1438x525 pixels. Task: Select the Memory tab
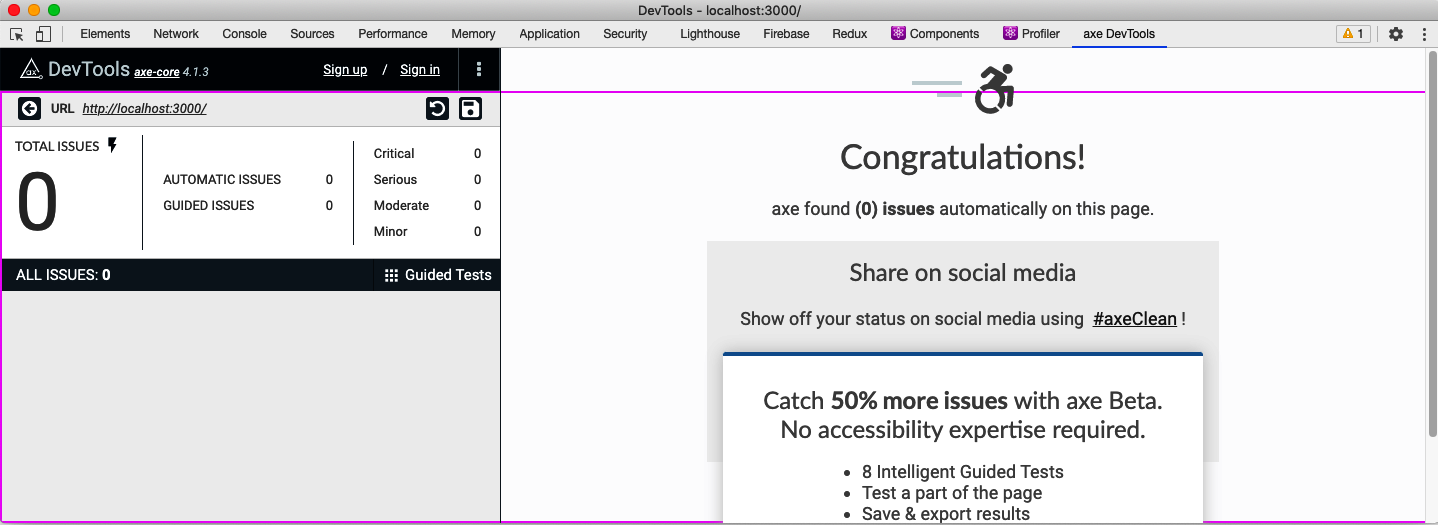tap(473, 34)
